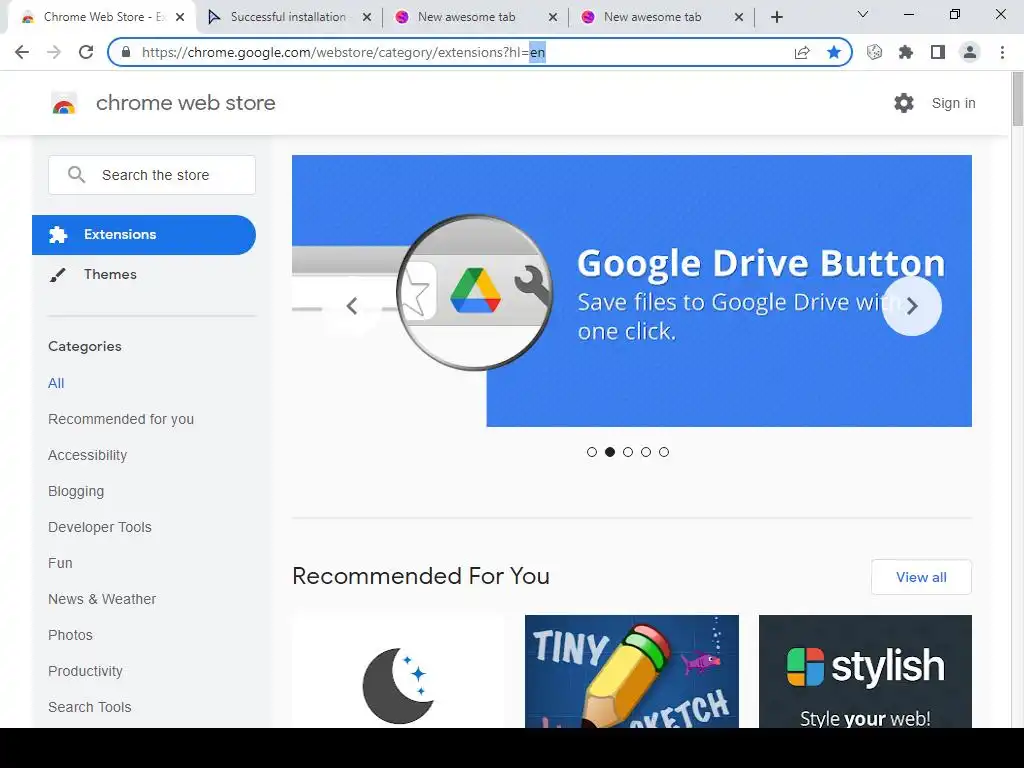Select the second carousel dot
Screen dimensions: 1024x768
point(610,452)
